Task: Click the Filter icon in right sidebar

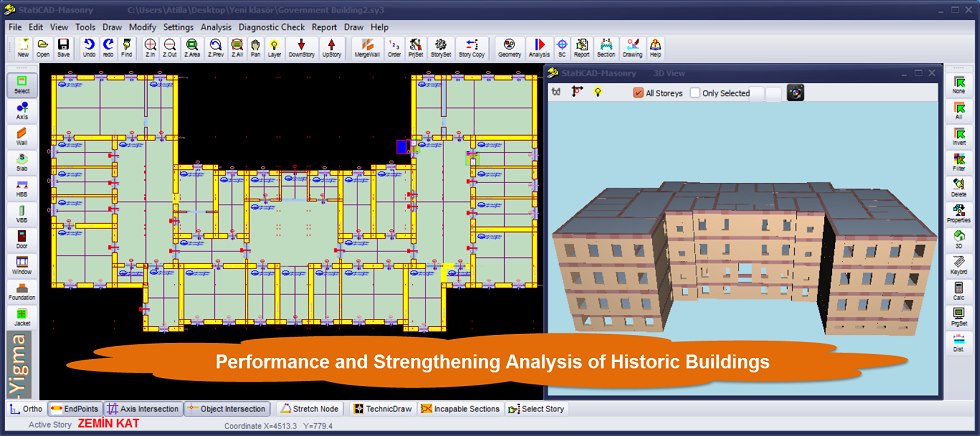Action: point(959,163)
